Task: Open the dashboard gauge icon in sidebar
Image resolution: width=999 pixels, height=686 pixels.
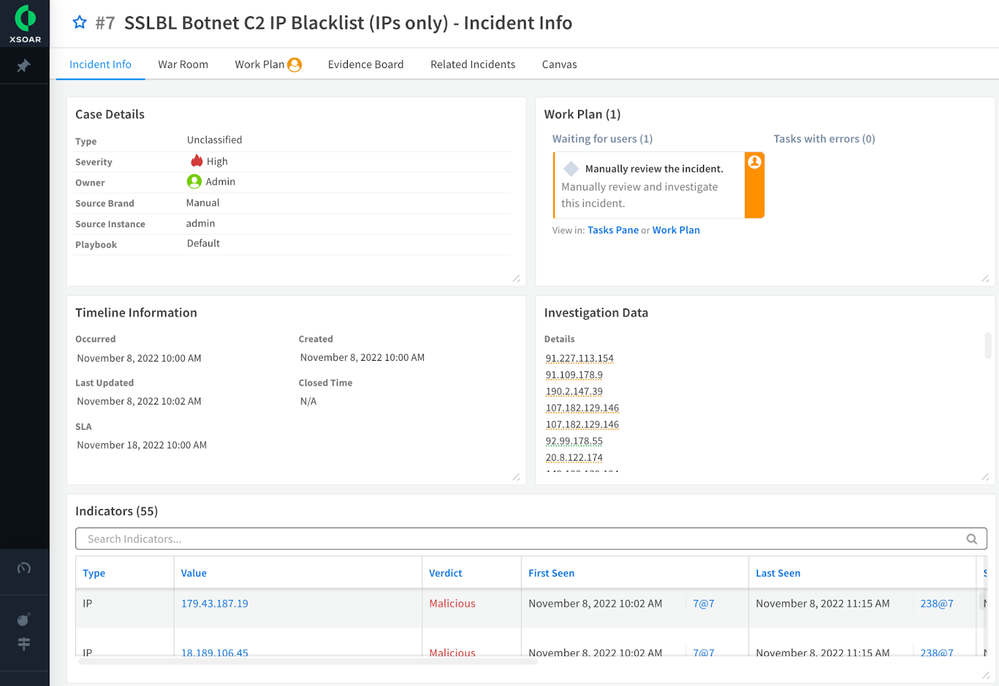Action: point(24,568)
